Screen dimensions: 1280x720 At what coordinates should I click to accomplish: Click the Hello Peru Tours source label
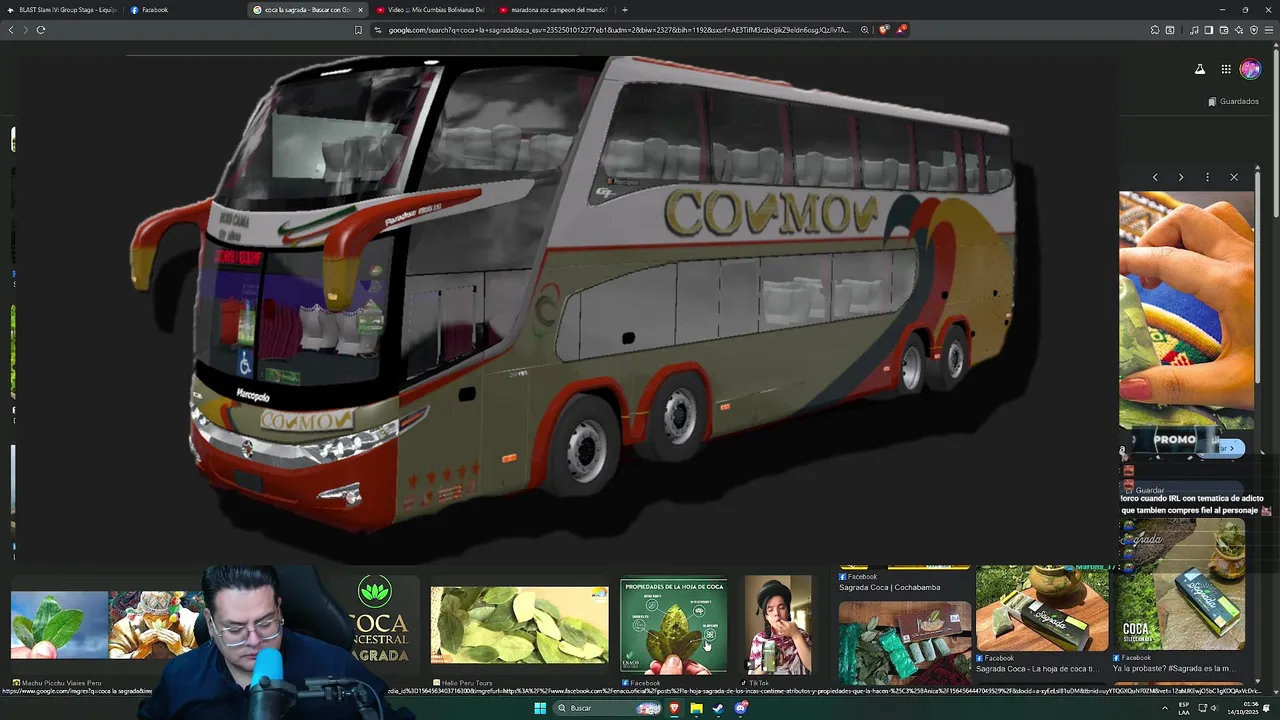click(462, 683)
